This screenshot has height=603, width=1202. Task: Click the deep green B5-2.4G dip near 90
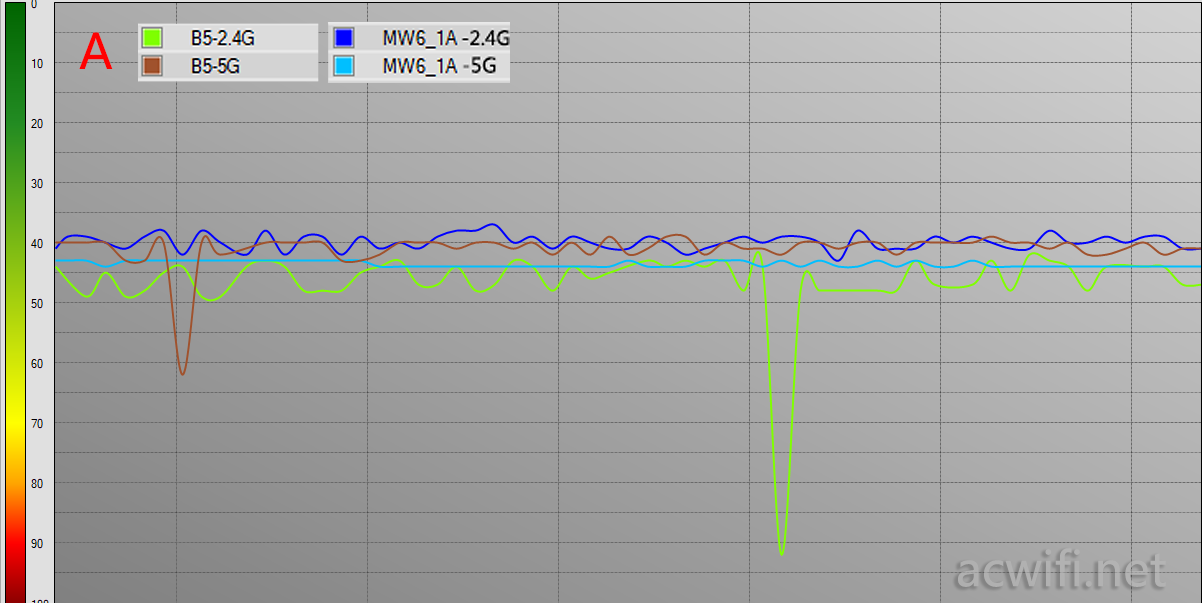coord(782,552)
